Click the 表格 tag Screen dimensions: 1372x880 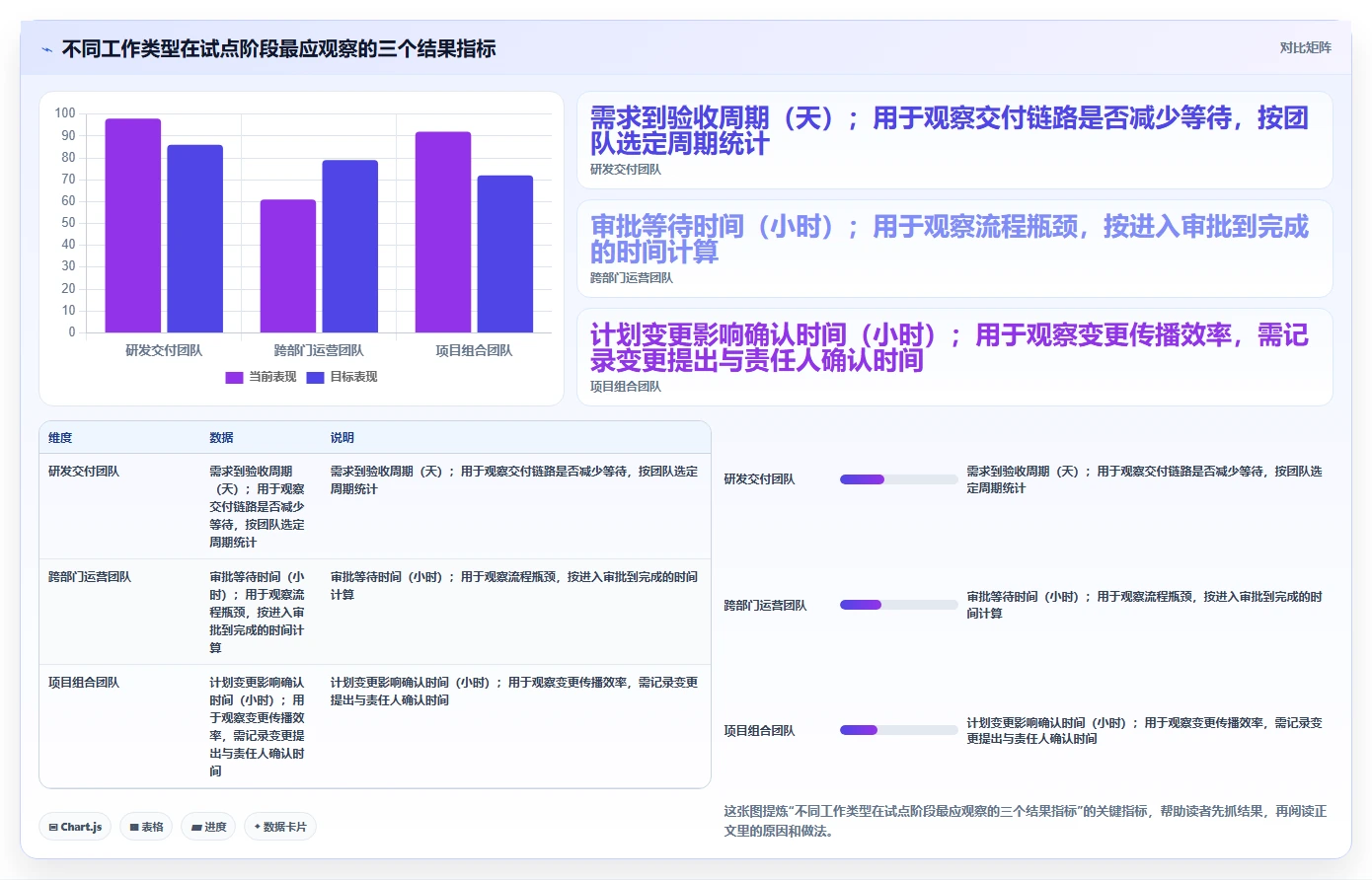[x=146, y=827]
